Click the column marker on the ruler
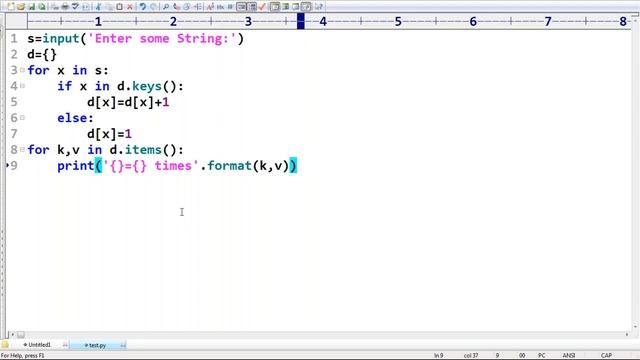The image size is (640, 360). 301,21
